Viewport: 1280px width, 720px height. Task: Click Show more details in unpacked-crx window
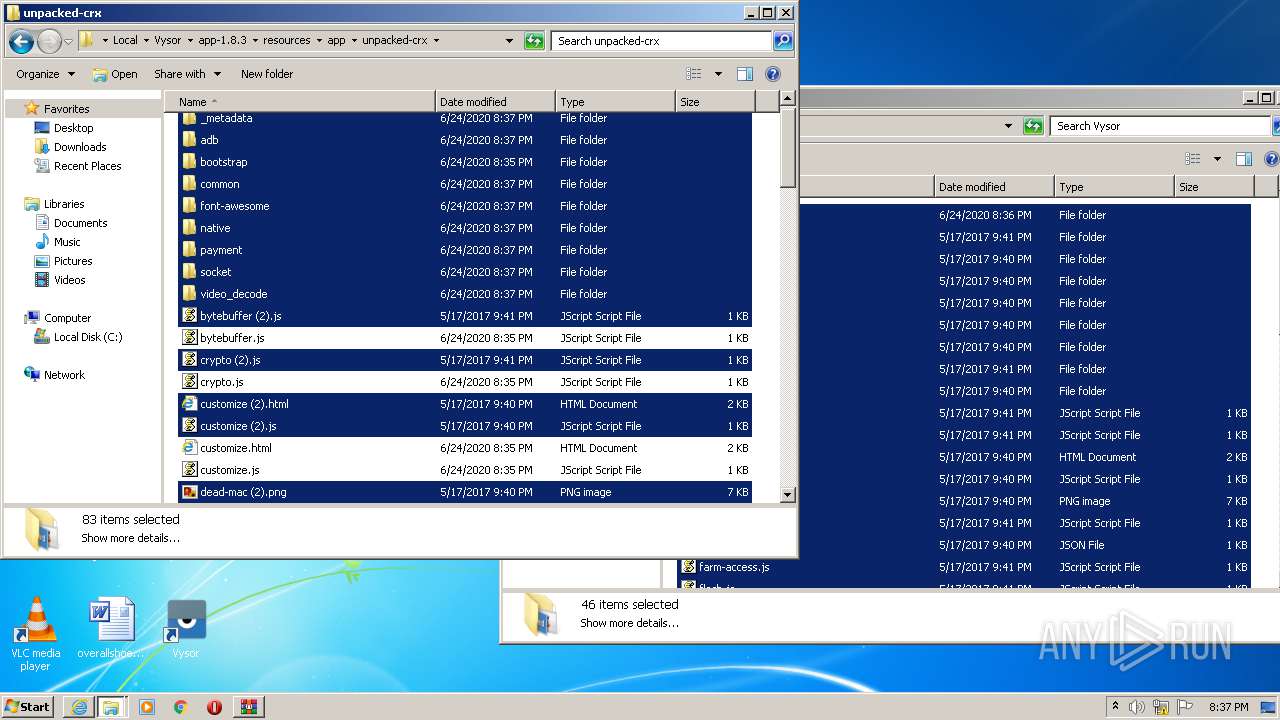click(x=131, y=538)
